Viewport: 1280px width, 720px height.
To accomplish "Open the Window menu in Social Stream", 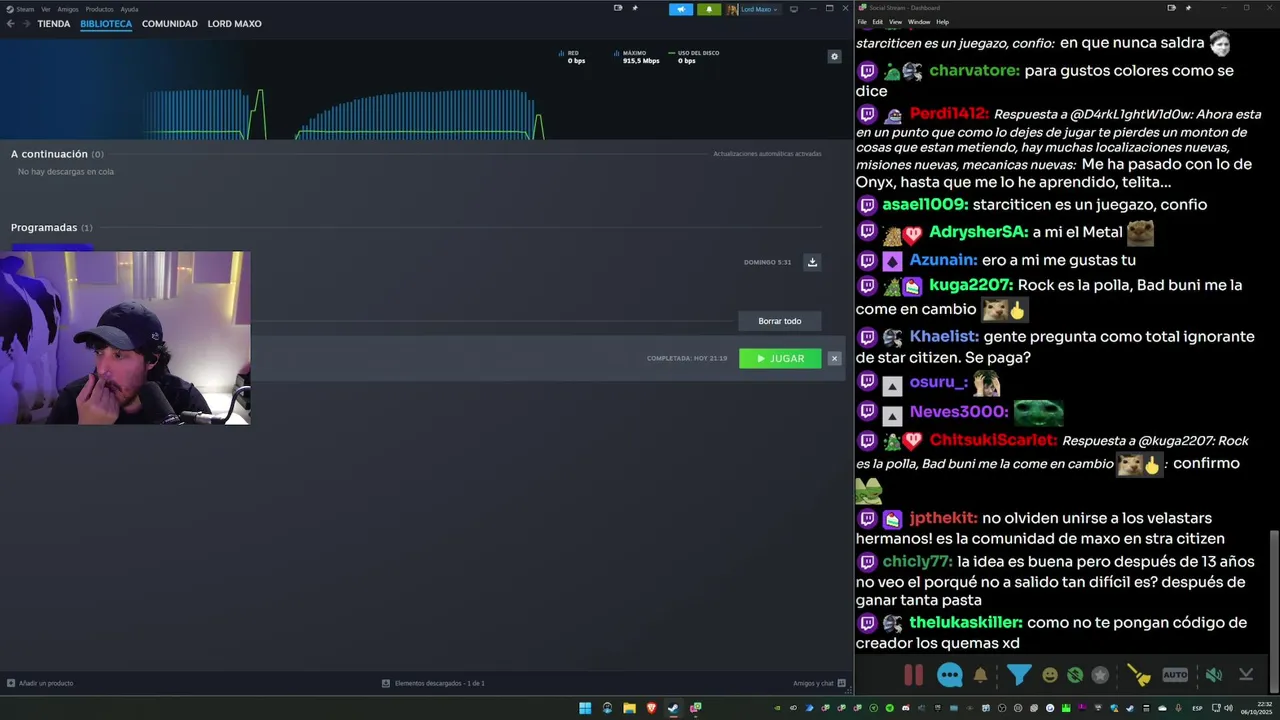I will [919, 22].
